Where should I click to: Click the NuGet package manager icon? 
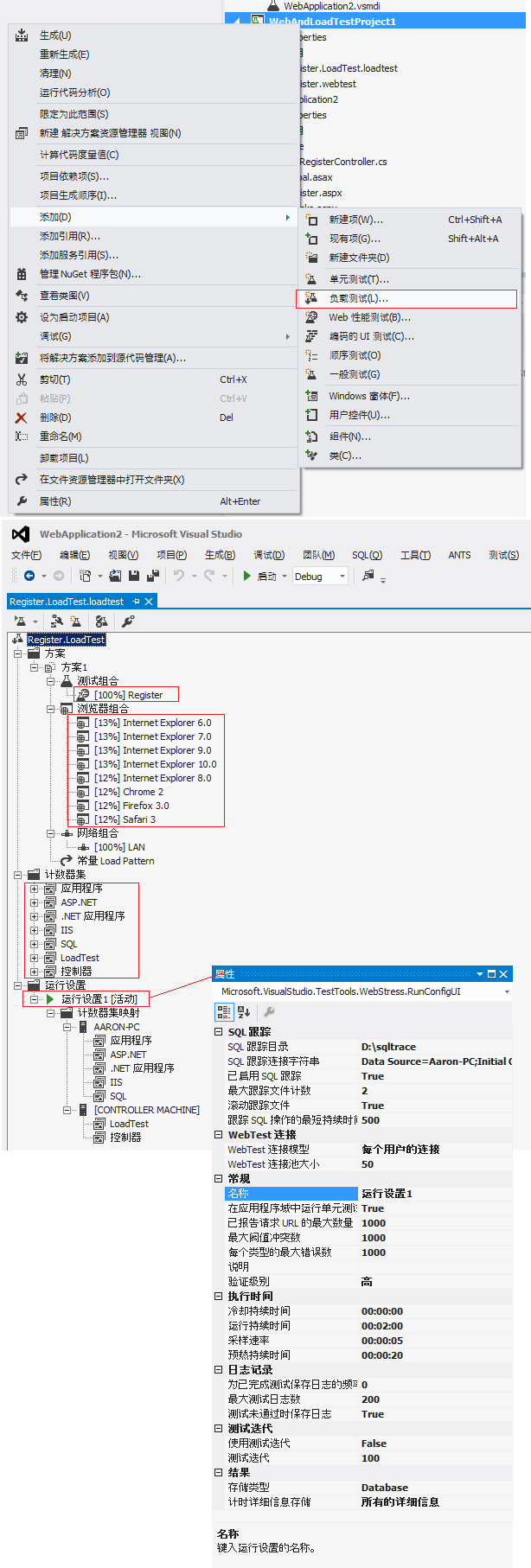pos(22,274)
